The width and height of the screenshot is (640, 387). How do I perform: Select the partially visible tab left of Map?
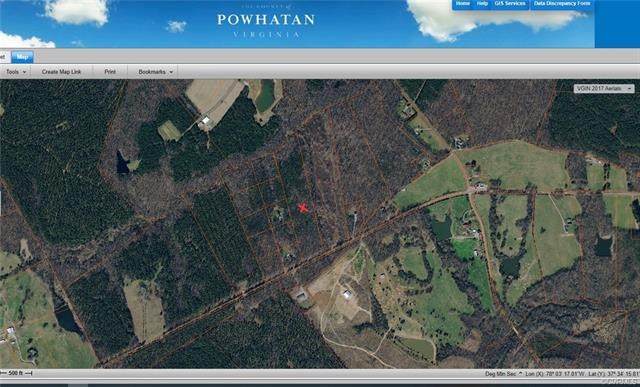[3, 57]
